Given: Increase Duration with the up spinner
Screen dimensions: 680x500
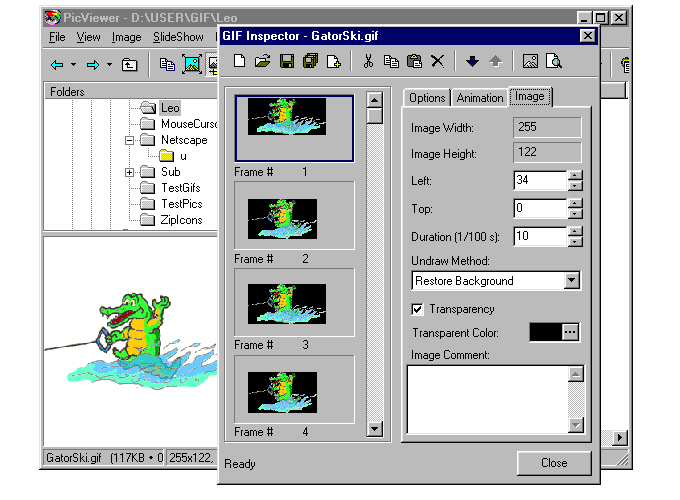Looking at the screenshot, I should (575, 232).
